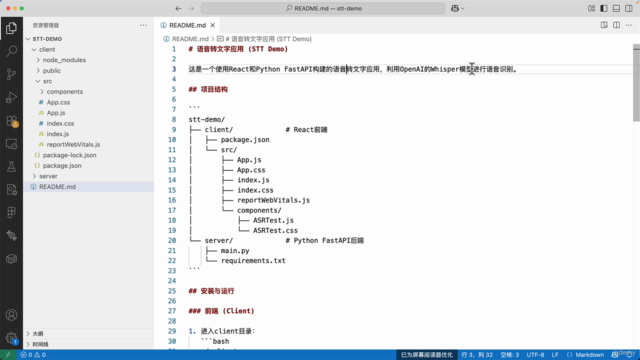The height and width of the screenshot is (360, 640).
Task: Click the heading breadcrumb 语音转文字应用 (STT Demo)
Action: click(x=268, y=39)
